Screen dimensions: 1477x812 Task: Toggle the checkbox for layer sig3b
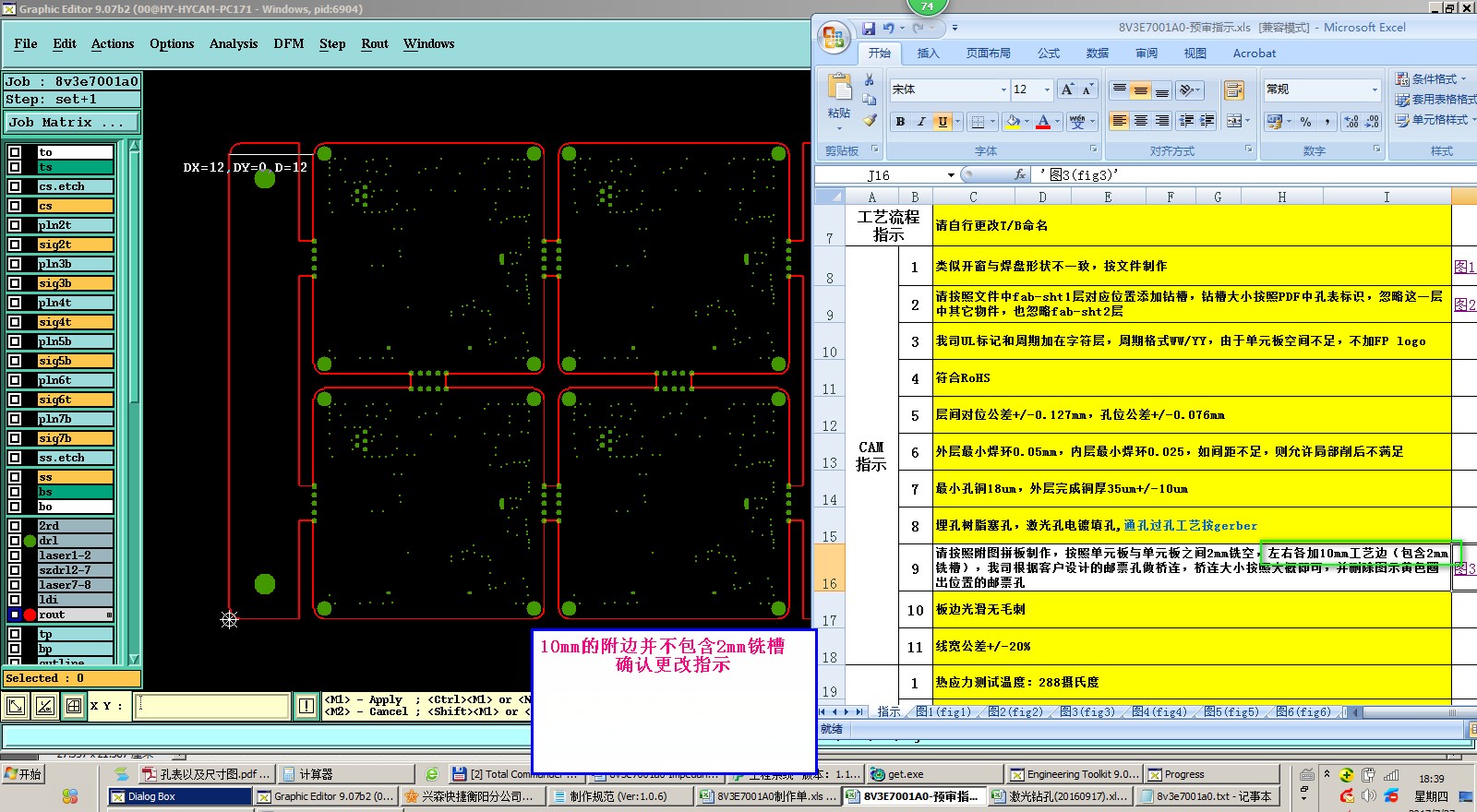pos(15,283)
